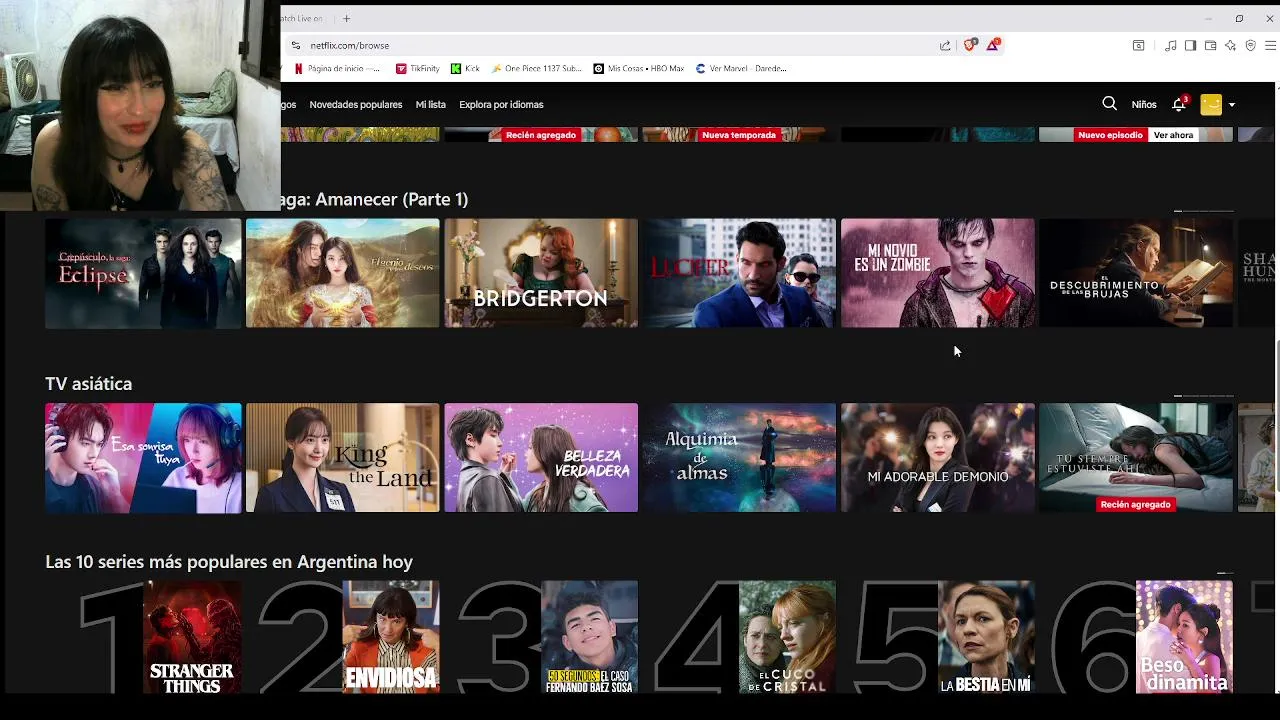Open Kick bookmark

(465, 68)
